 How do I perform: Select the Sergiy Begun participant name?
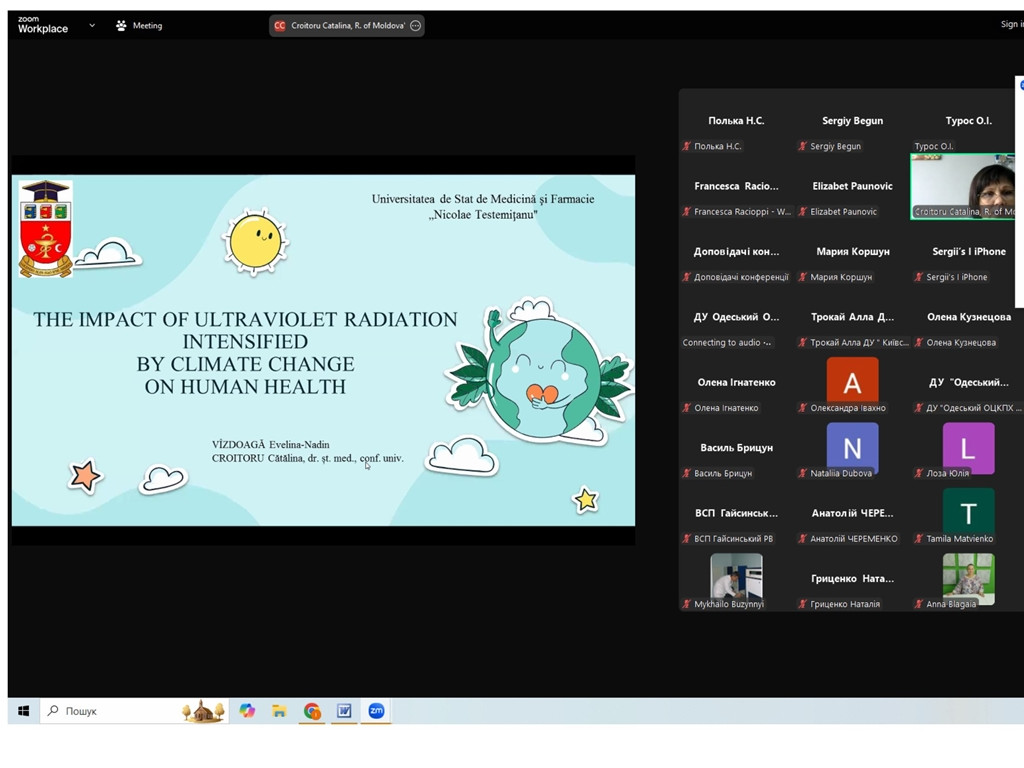tap(852, 121)
